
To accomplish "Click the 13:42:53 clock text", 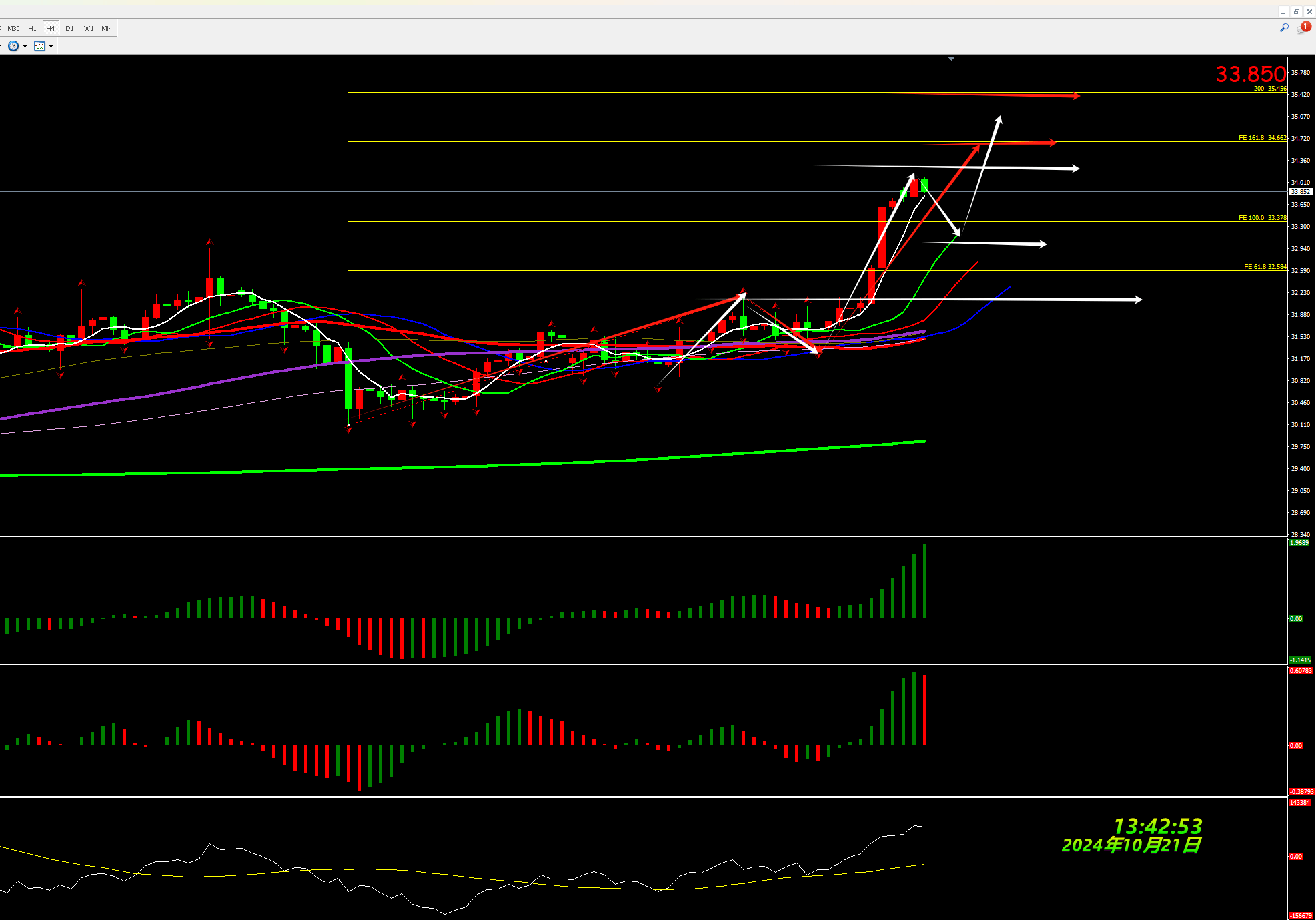I will [x=1157, y=827].
